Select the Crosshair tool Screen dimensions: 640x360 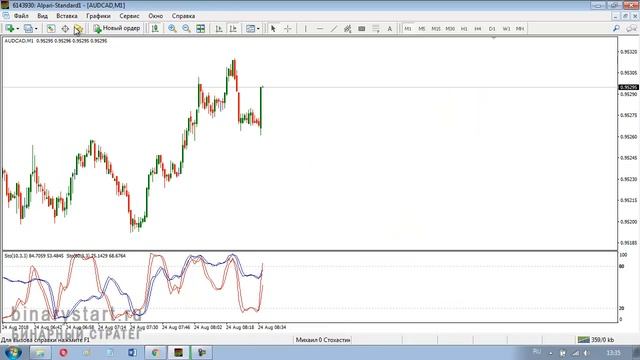(288, 29)
